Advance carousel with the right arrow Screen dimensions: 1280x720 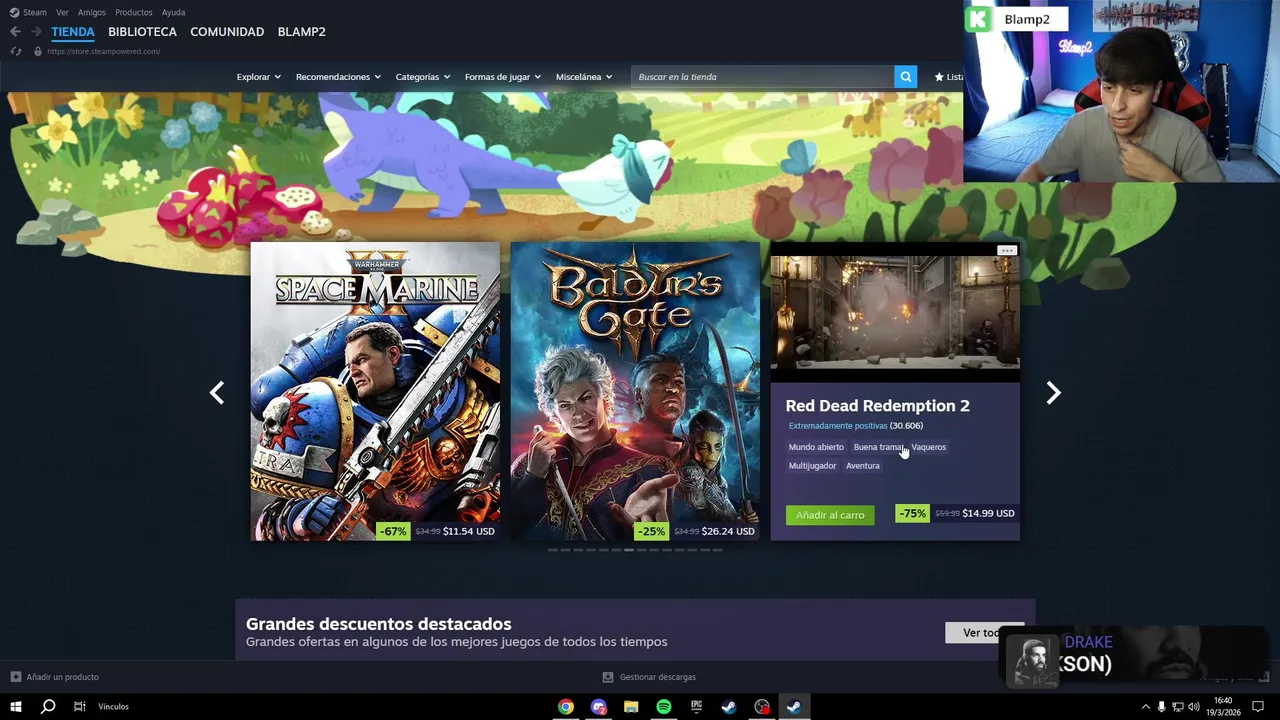click(x=1053, y=393)
